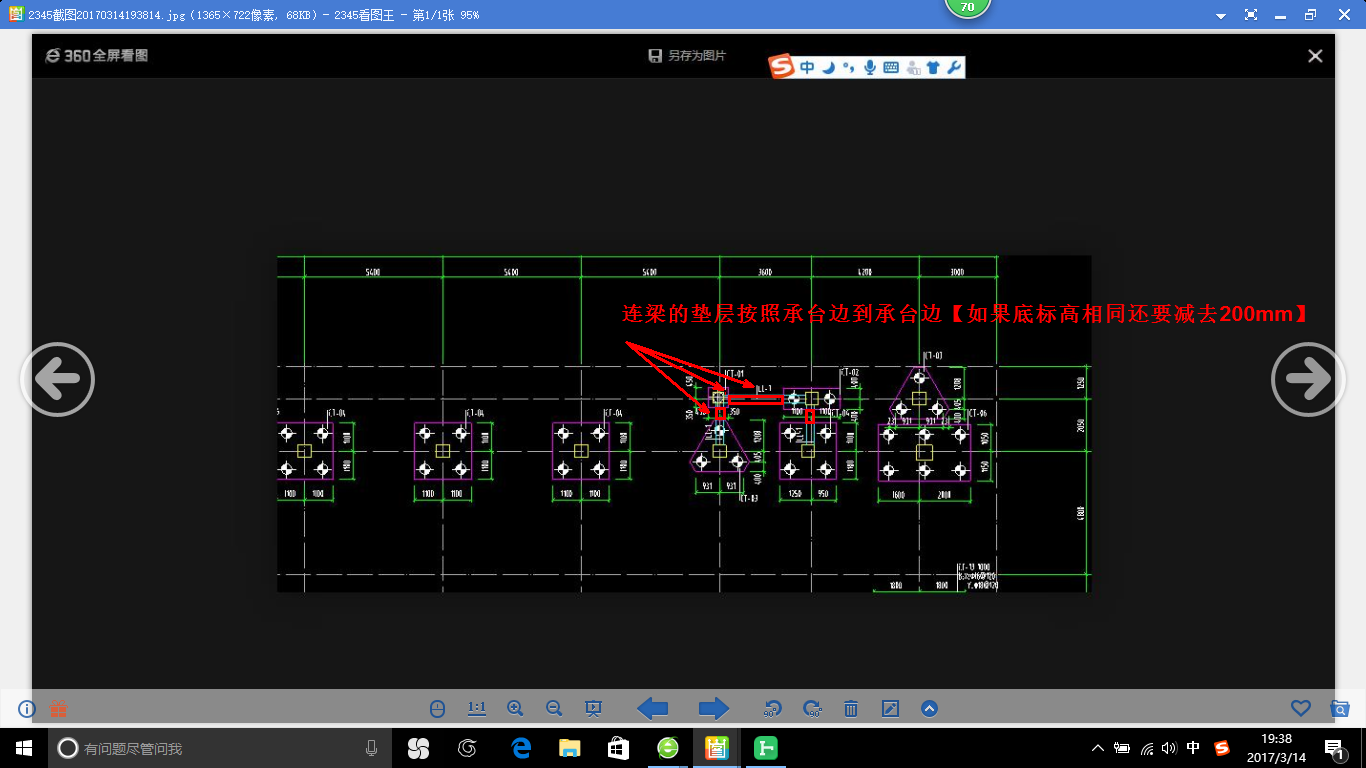The height and width of the screenshot is (768, 1366).
Task: Add image to favorites heart icon
Action: click(x=1300, y=709)
